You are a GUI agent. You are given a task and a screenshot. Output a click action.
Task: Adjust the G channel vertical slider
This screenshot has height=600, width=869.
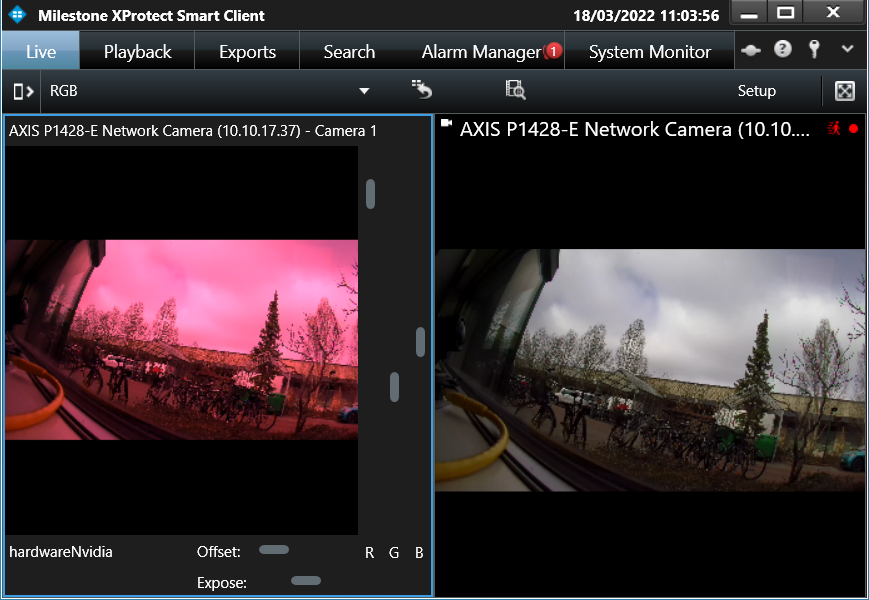tap(395, 387)
